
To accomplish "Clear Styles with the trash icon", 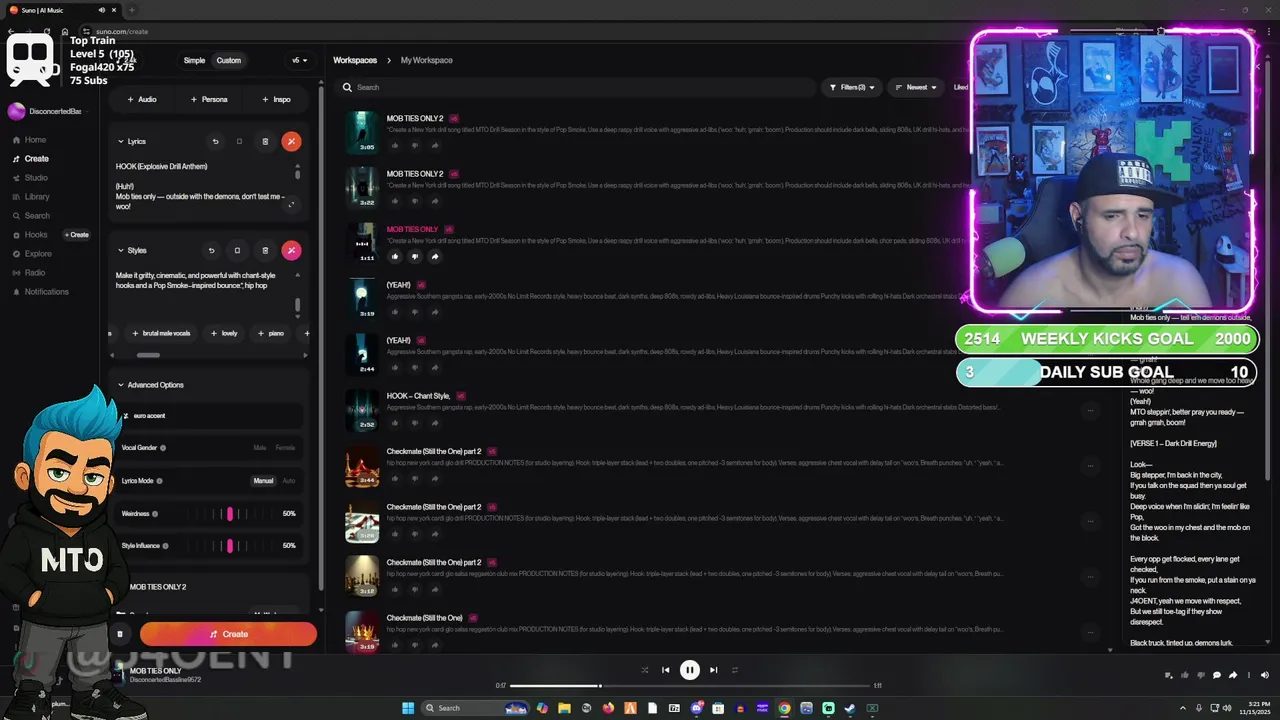I will 265,250.
